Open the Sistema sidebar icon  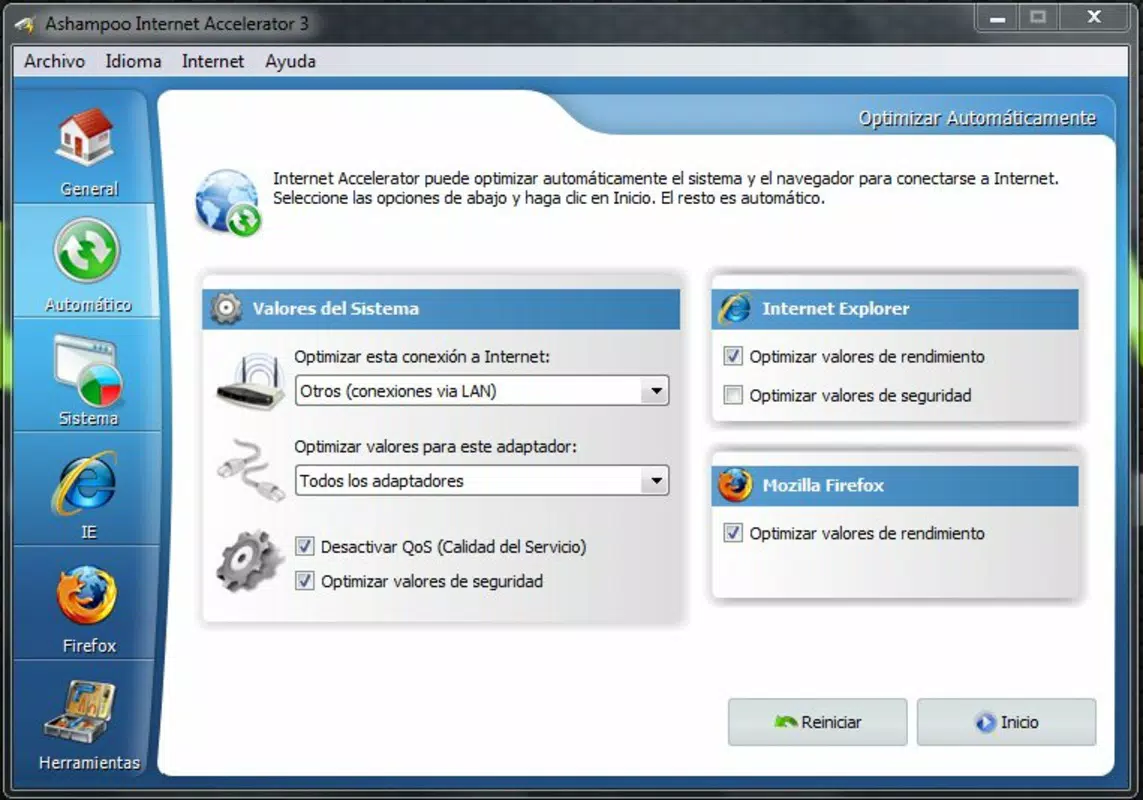tap(87, 370)
